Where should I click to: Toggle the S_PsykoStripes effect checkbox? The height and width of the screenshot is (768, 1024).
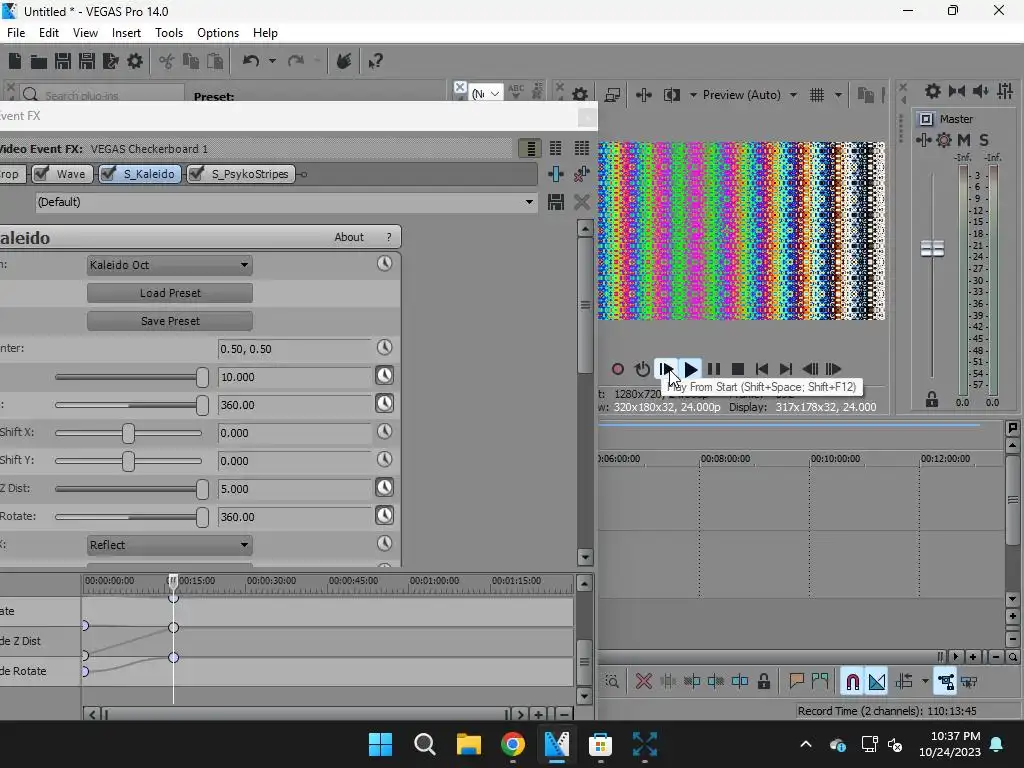coord(197,173)
